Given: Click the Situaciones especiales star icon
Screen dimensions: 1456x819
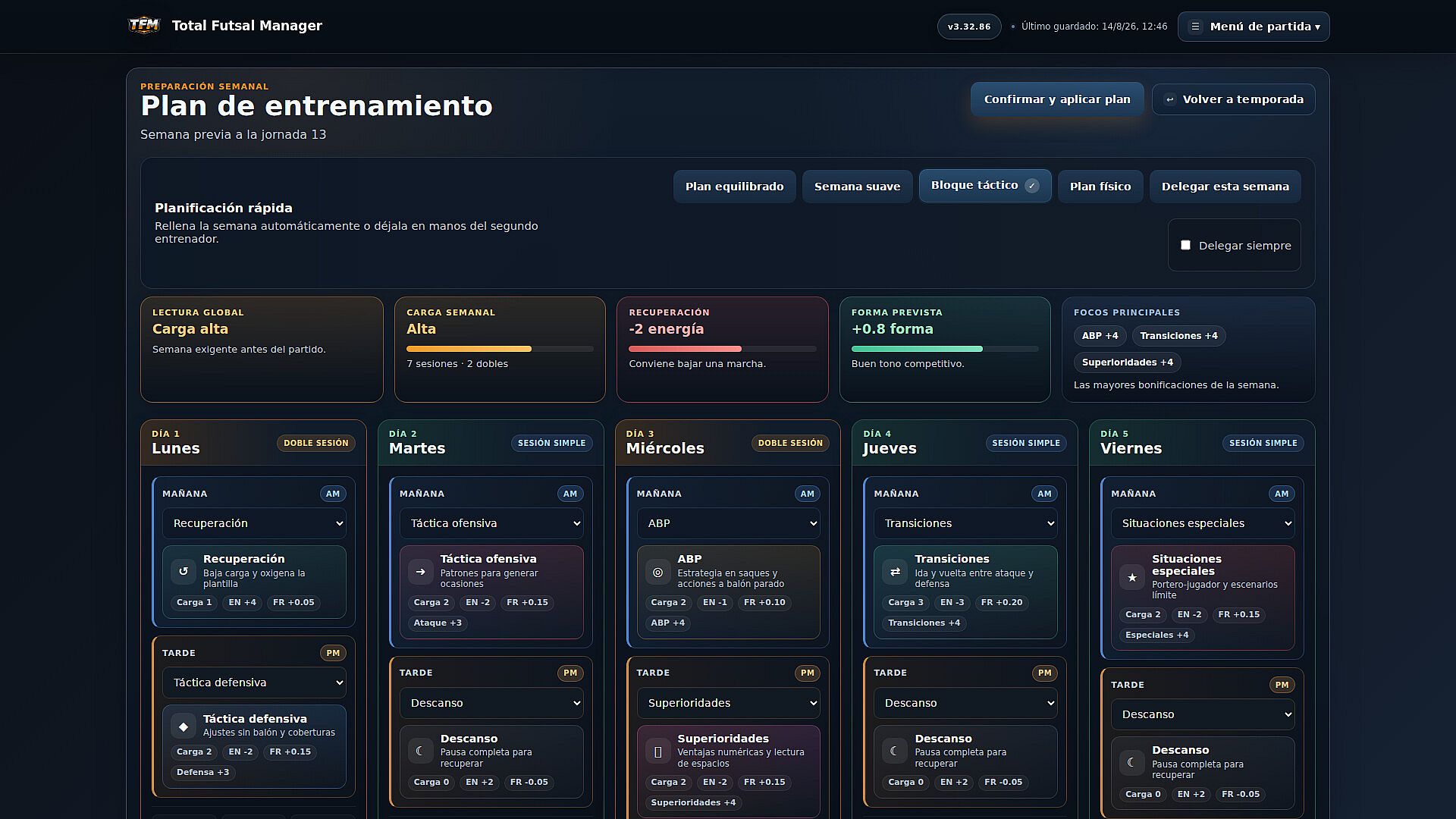Looking at the screenshot, I should click(x=1132, y=577).
